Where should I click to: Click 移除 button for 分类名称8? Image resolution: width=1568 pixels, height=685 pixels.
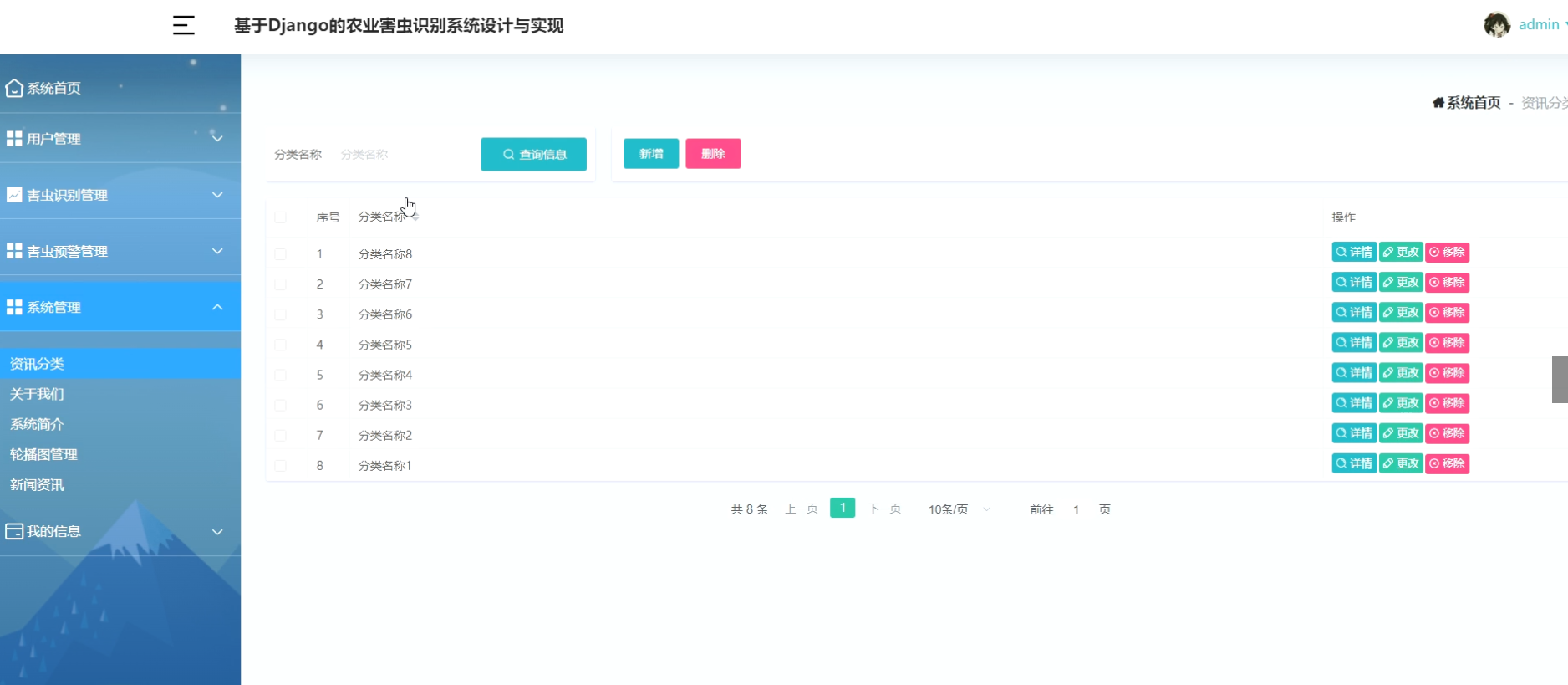tap(1448, 252)
